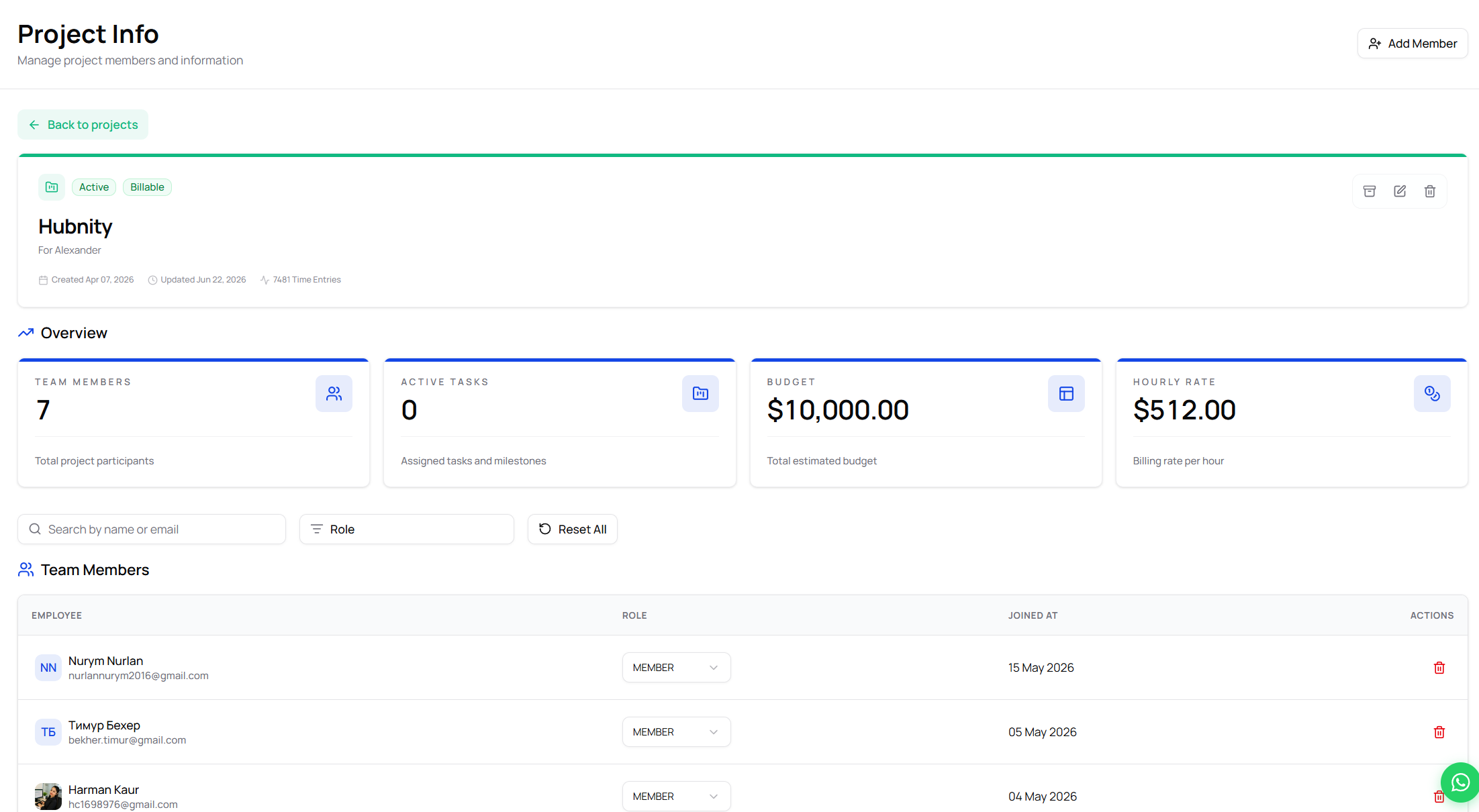The width and height of the screenshot is (1479, 812).
Task: Click the edit project pencil icon
Action: pos(1400,191)
